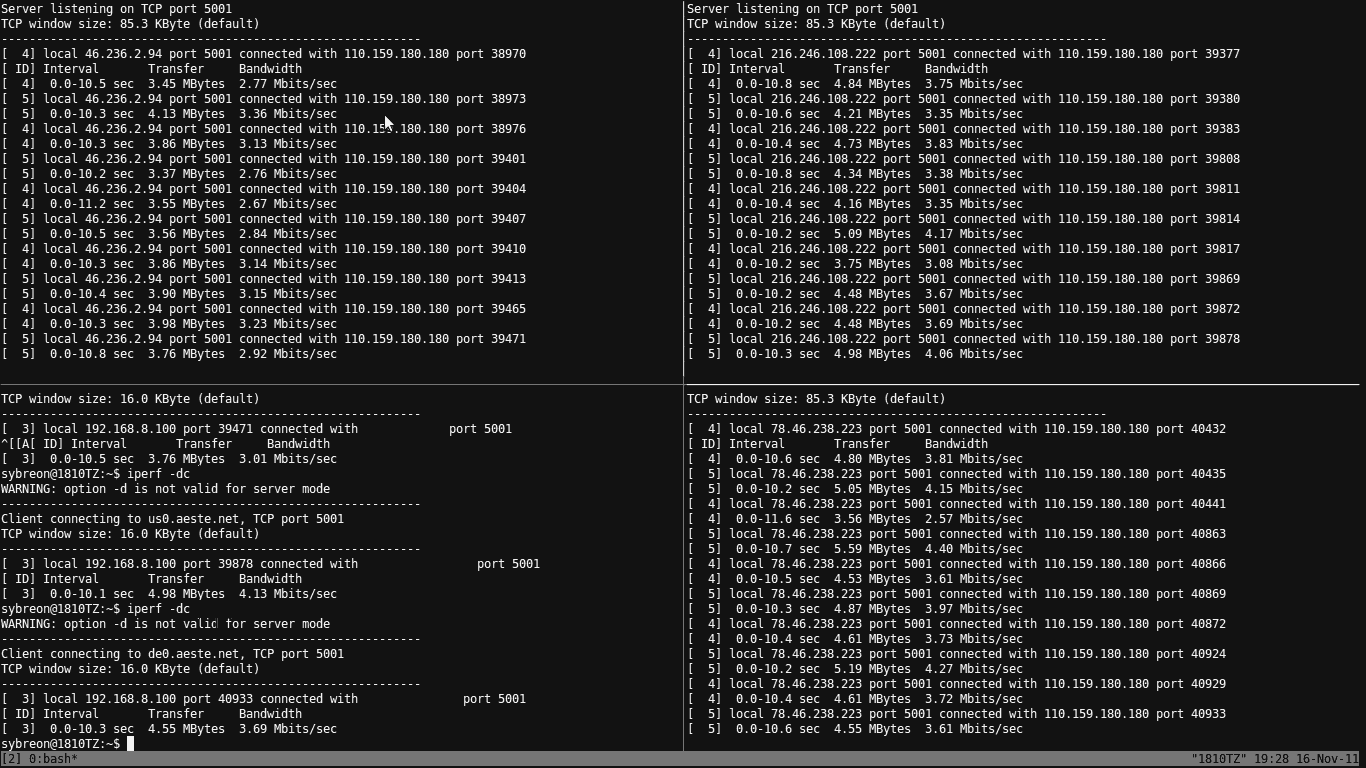Click horizontal divider above bottom-right pane

1020,384
